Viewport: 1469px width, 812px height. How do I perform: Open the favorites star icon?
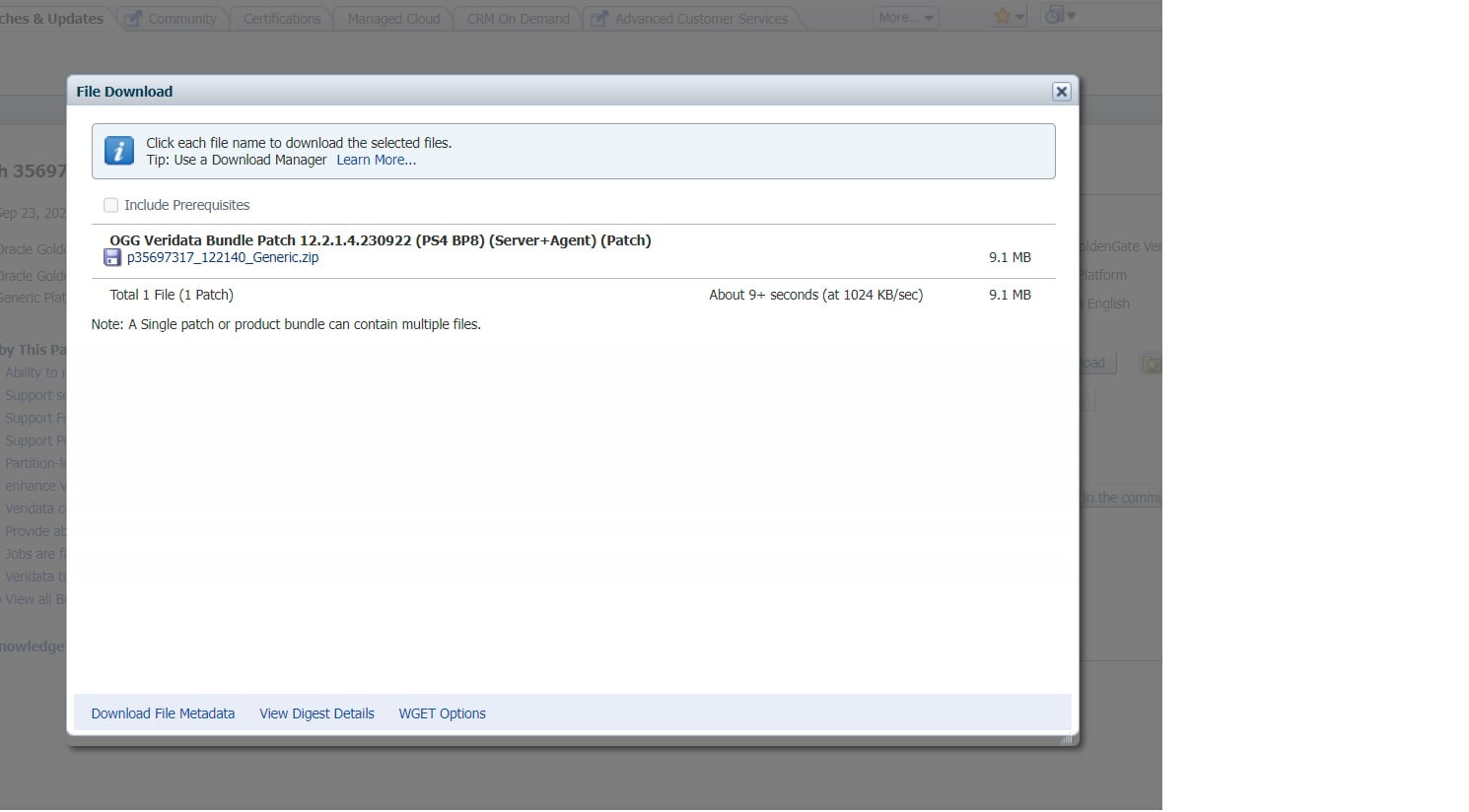1003,17
